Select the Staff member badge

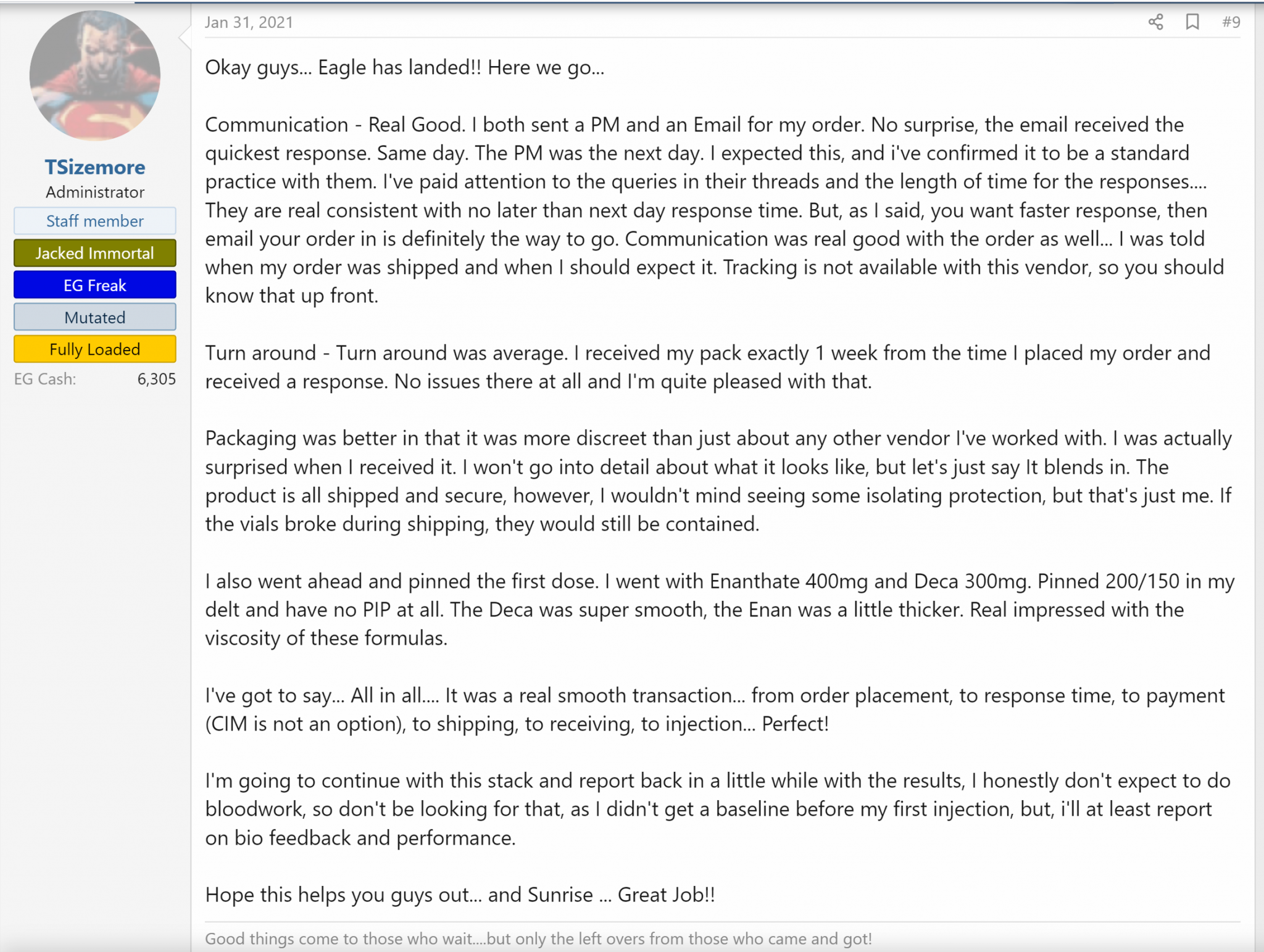click(x=95, y=221)
